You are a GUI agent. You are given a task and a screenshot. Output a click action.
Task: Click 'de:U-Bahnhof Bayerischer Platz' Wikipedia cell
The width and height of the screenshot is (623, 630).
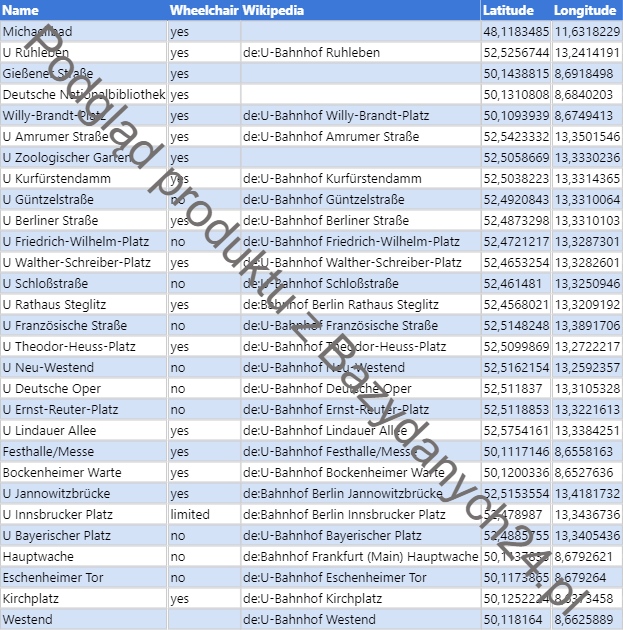tap(360, 535)
